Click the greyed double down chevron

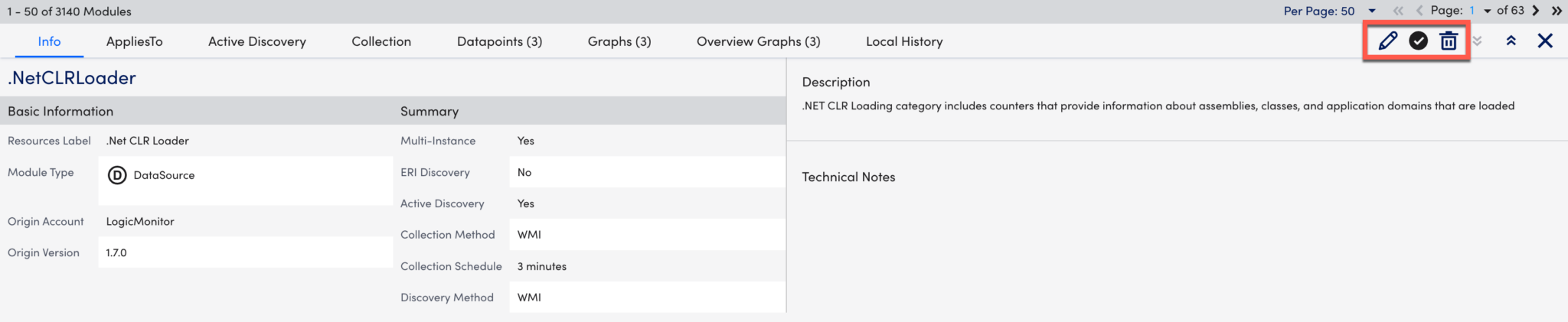(1477, 41)
